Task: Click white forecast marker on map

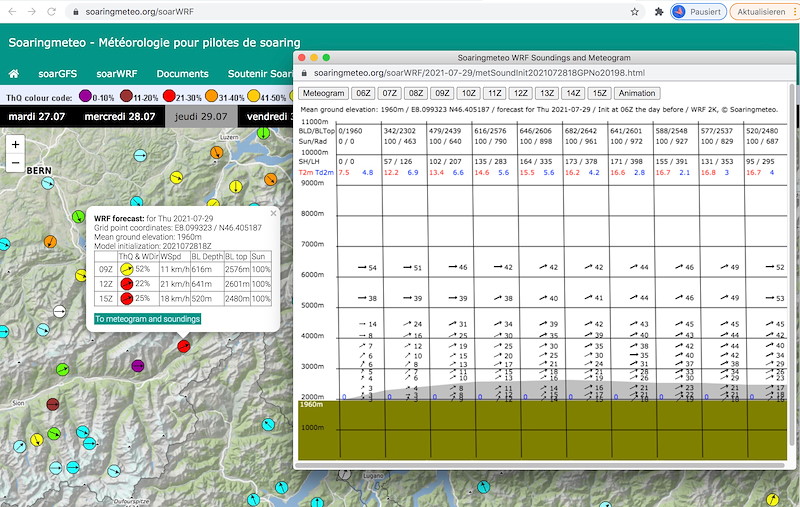Action: (60, 311)
